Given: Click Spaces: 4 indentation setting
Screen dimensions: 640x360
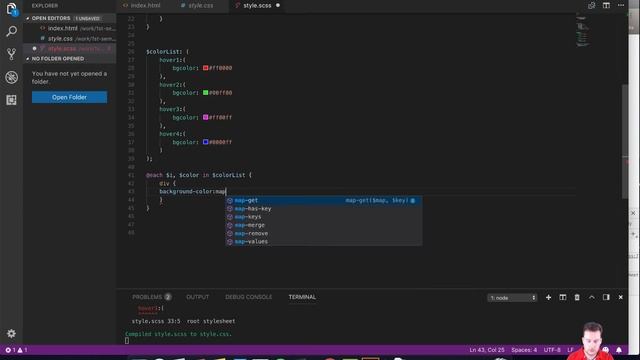Looking at the screenshot, I should click(x=524, y=350).
